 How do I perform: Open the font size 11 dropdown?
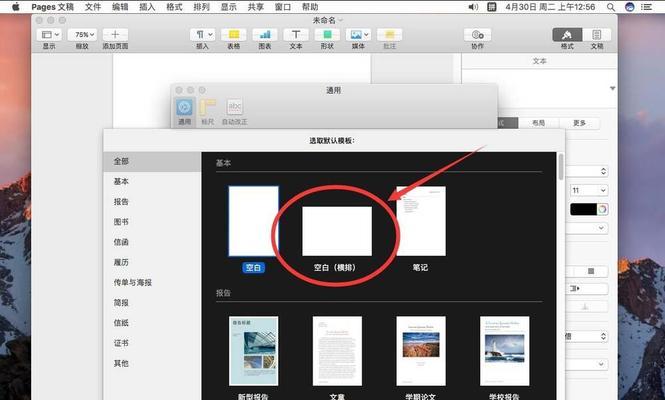(x=589, y=190)
